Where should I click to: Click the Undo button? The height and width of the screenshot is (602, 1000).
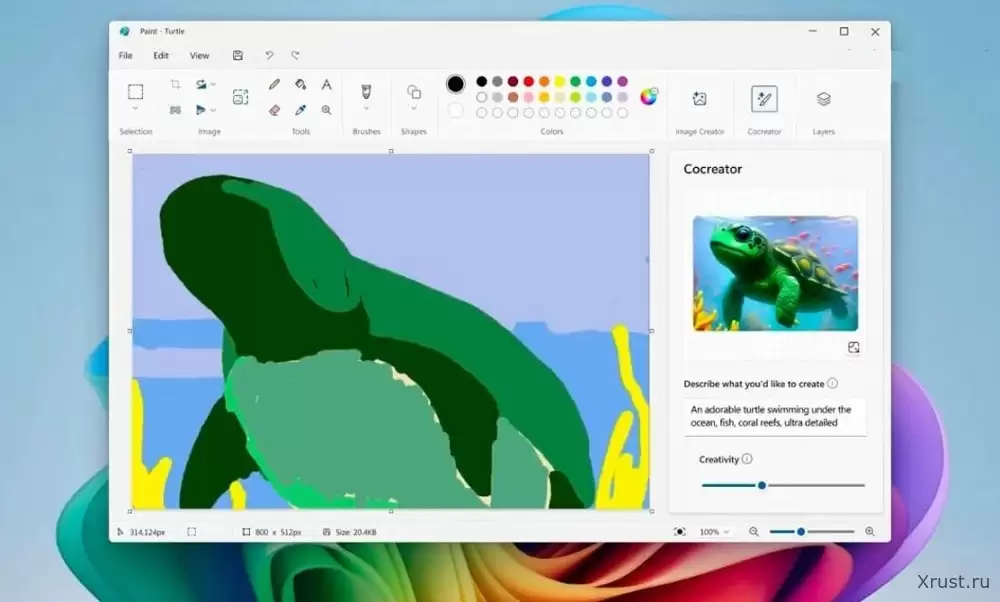point(269,56)
